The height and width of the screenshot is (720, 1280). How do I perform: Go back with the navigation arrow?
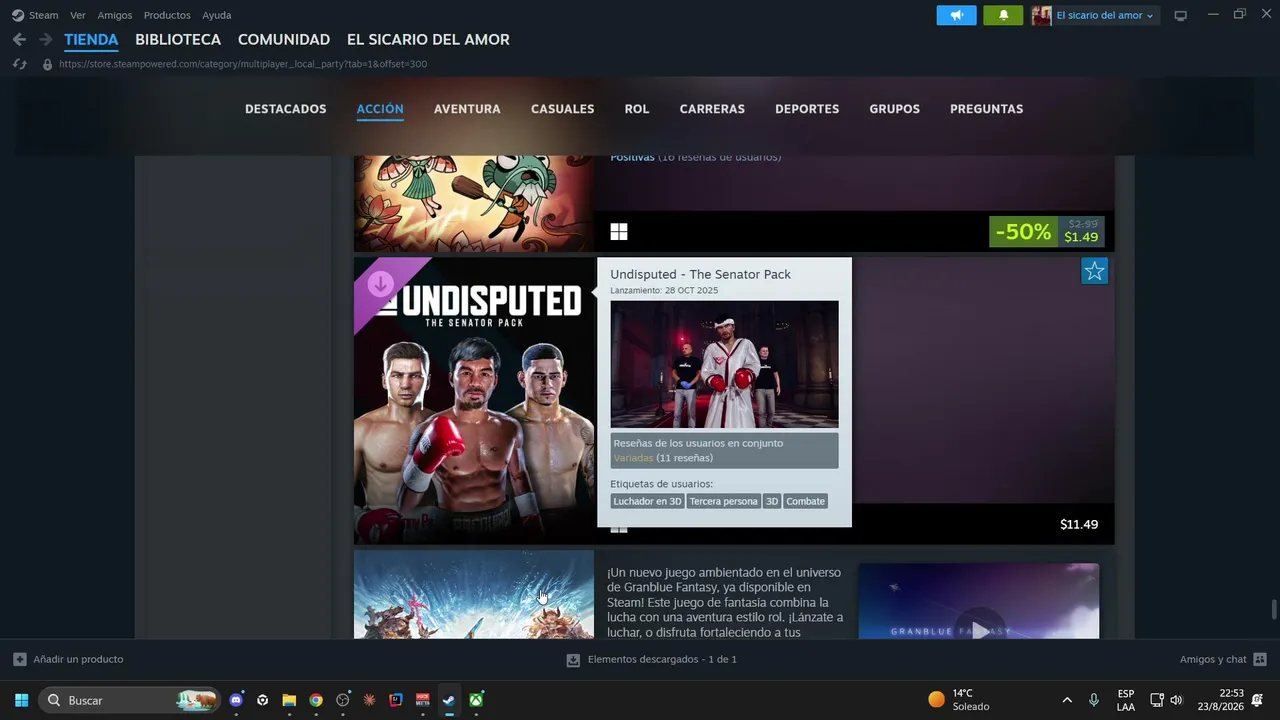point(19,39)
